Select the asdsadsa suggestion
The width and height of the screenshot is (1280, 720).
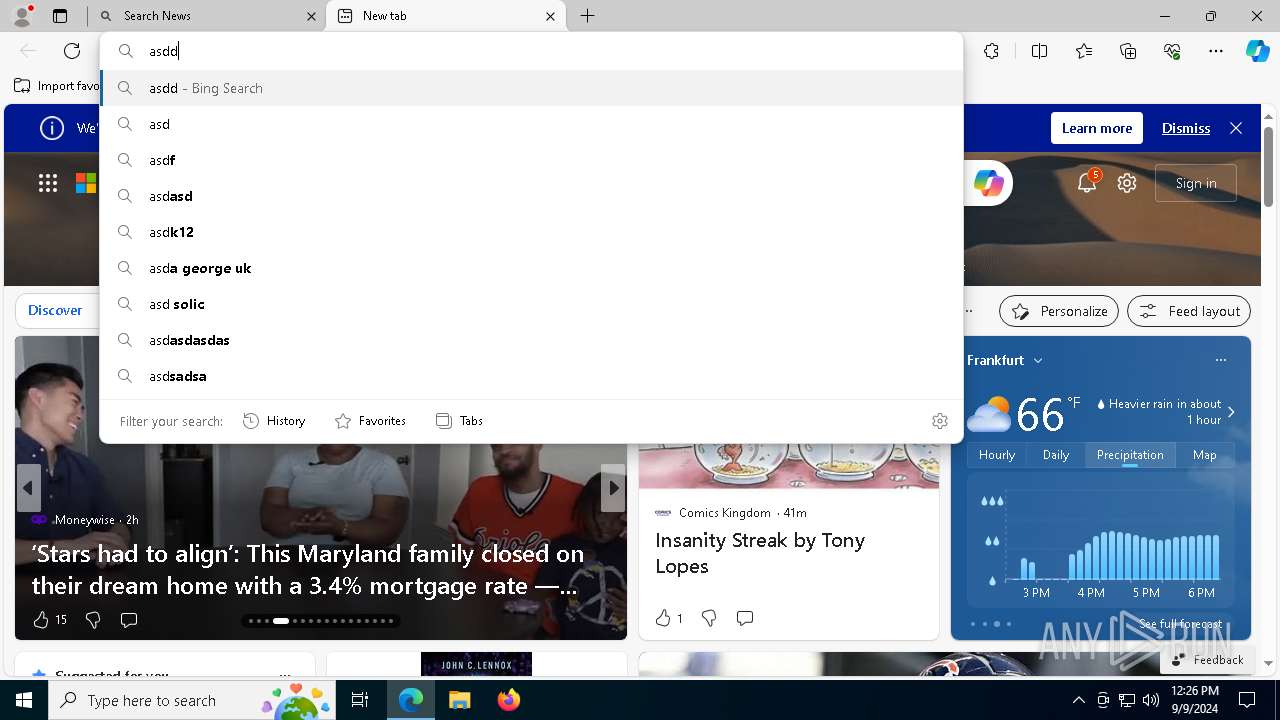[531, 376]
